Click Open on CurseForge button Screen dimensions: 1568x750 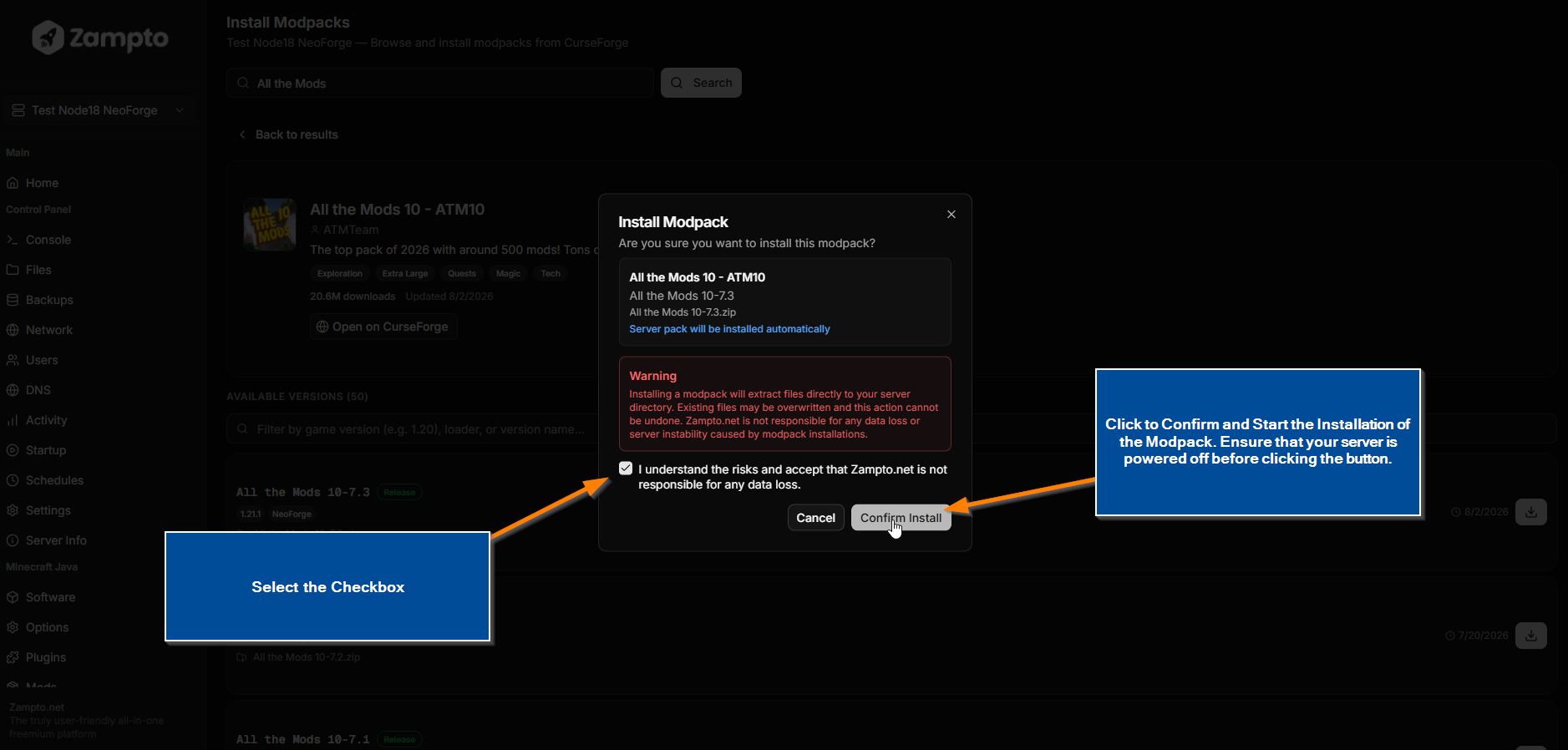coord(383,327)
